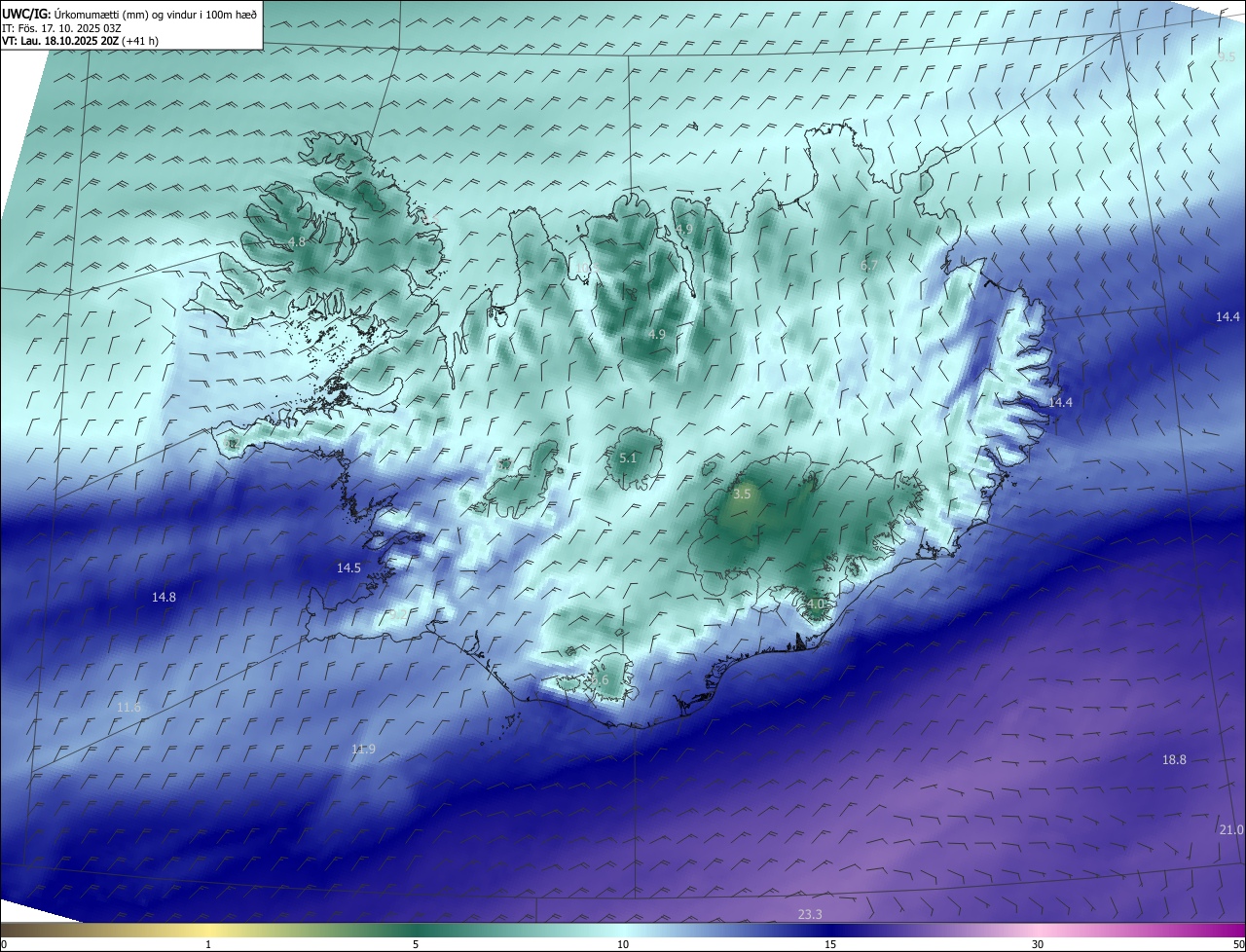Click the '10' tick label on the color scale
Image resolution: width=1246 pixels, height=952 pixels.
[x=623, y=944]
